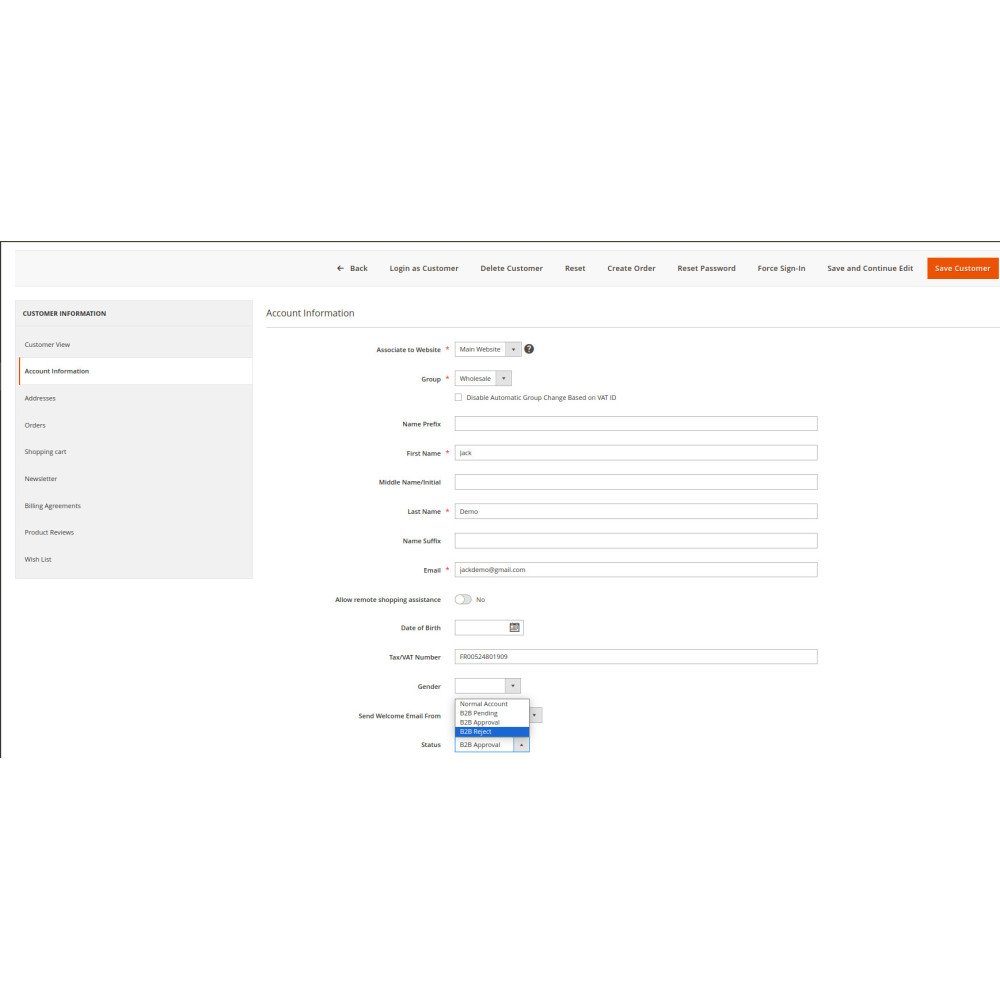Open the Group Wholesale dropdown

click(x=483, y=379)
